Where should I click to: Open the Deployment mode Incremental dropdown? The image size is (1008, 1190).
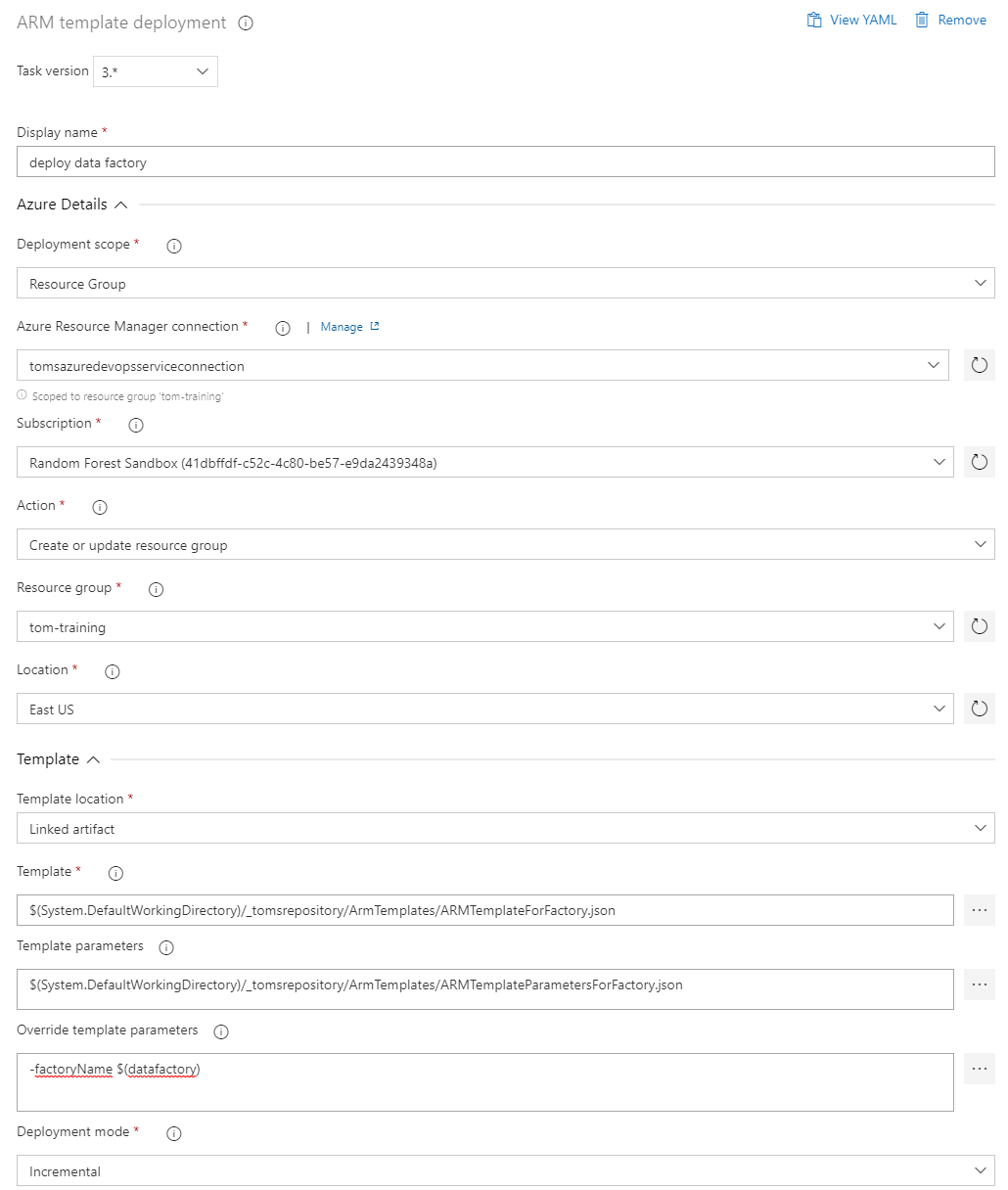click(505, 1171)
